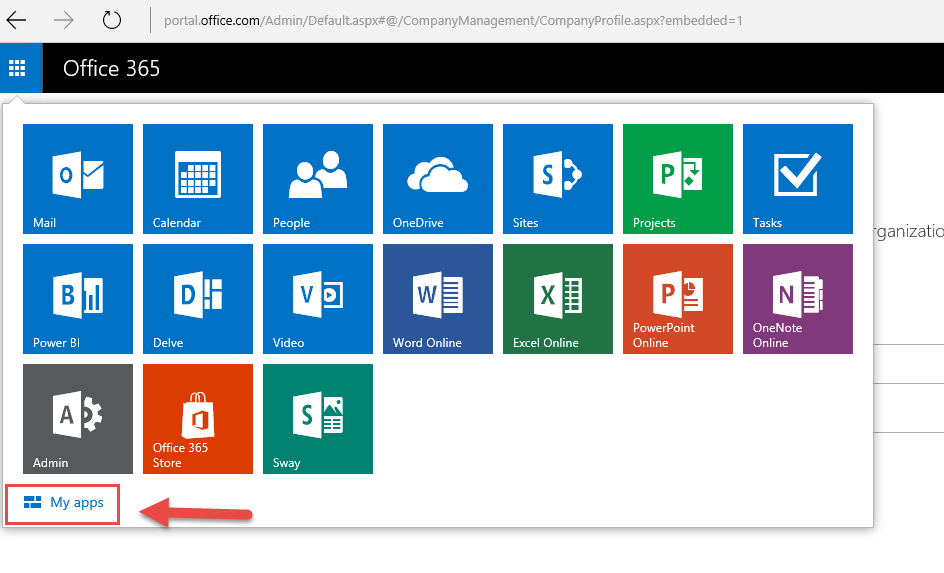Open the People app tile
The image size is (944, 573).
(x=318, y=179)
